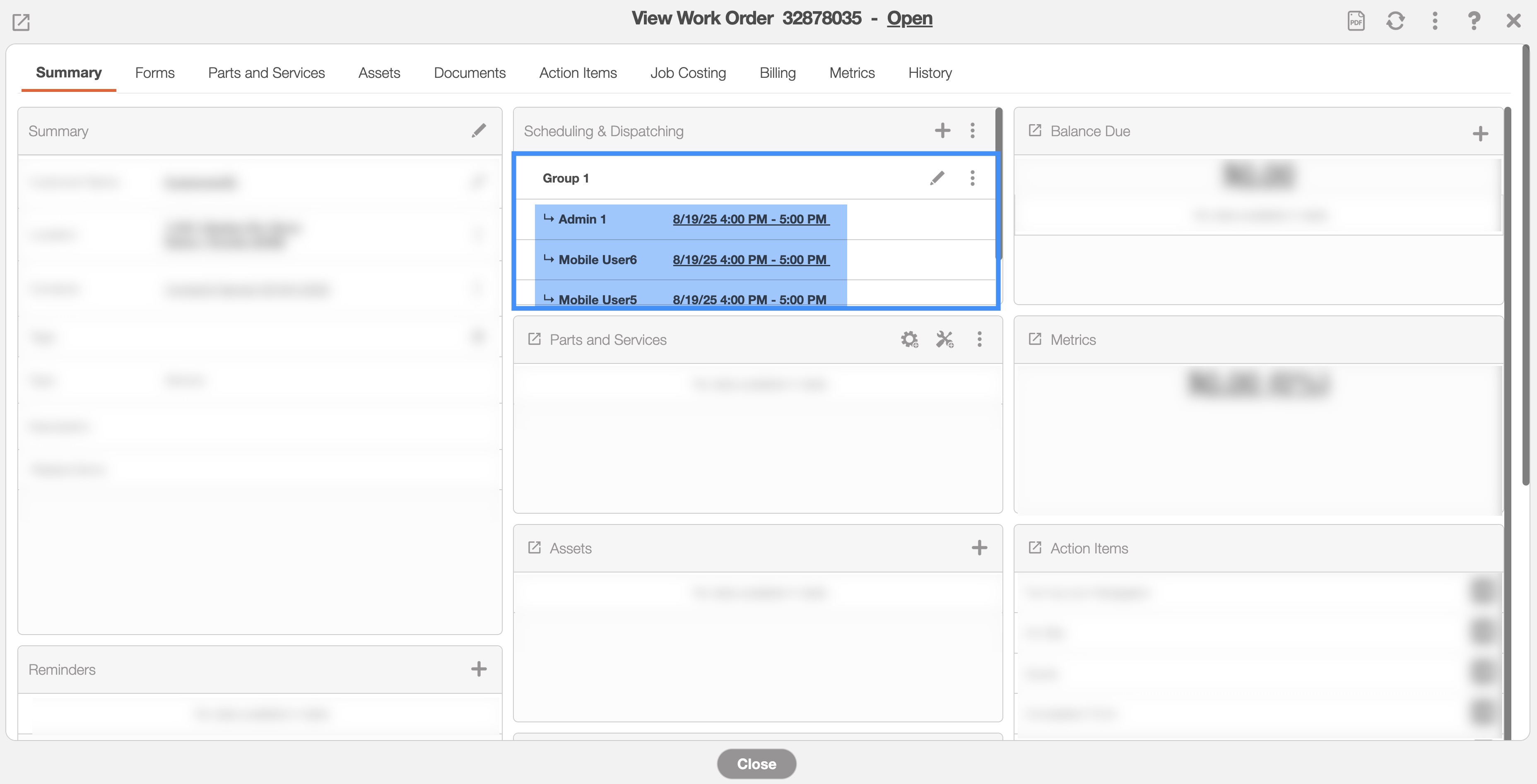Add a part using gear icon
This screenshot has width=1537, height=784.
[909, 339]
